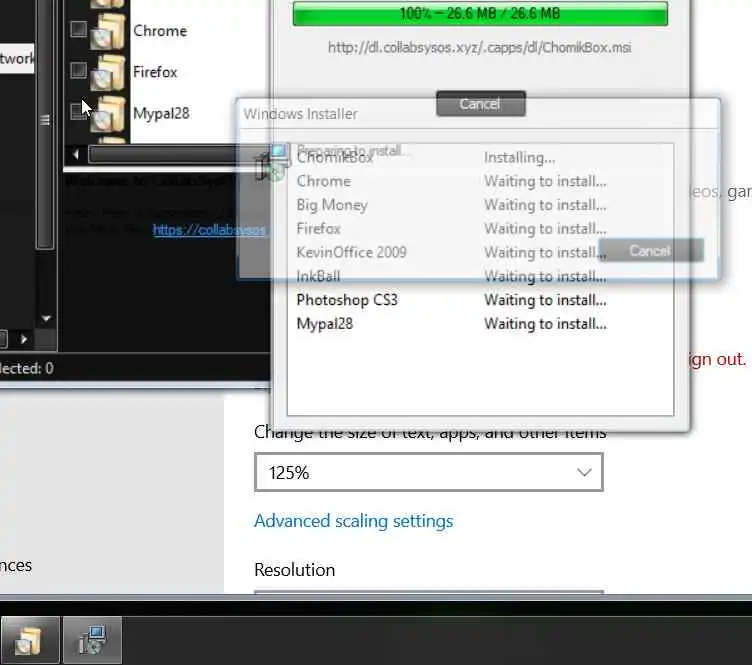Click the vertical scrollbar grip handle
This screenshot has width=752, height=665.
coord(45,120)
